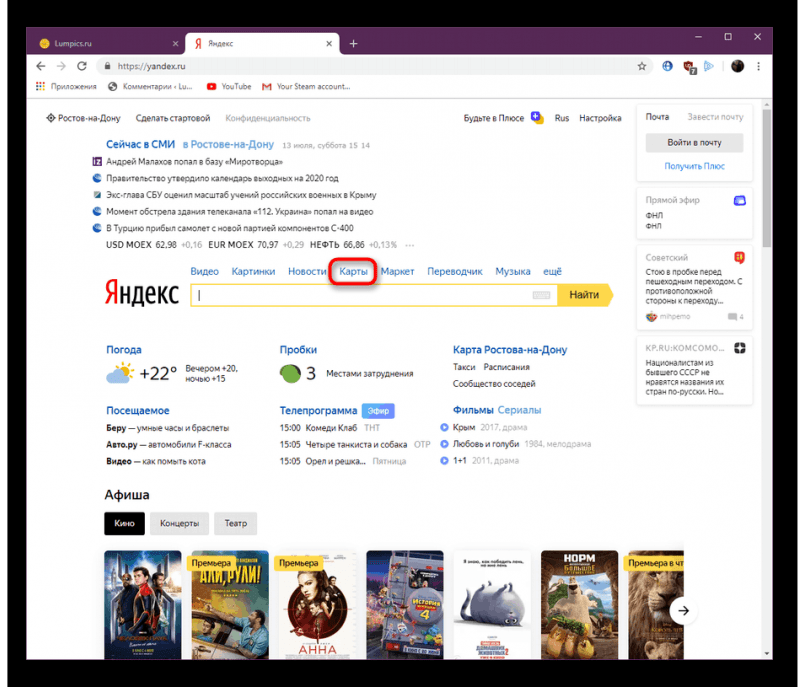The image size is (800, 687).
Task: Open the Rus language selector
Action: (x=562, y=118)
